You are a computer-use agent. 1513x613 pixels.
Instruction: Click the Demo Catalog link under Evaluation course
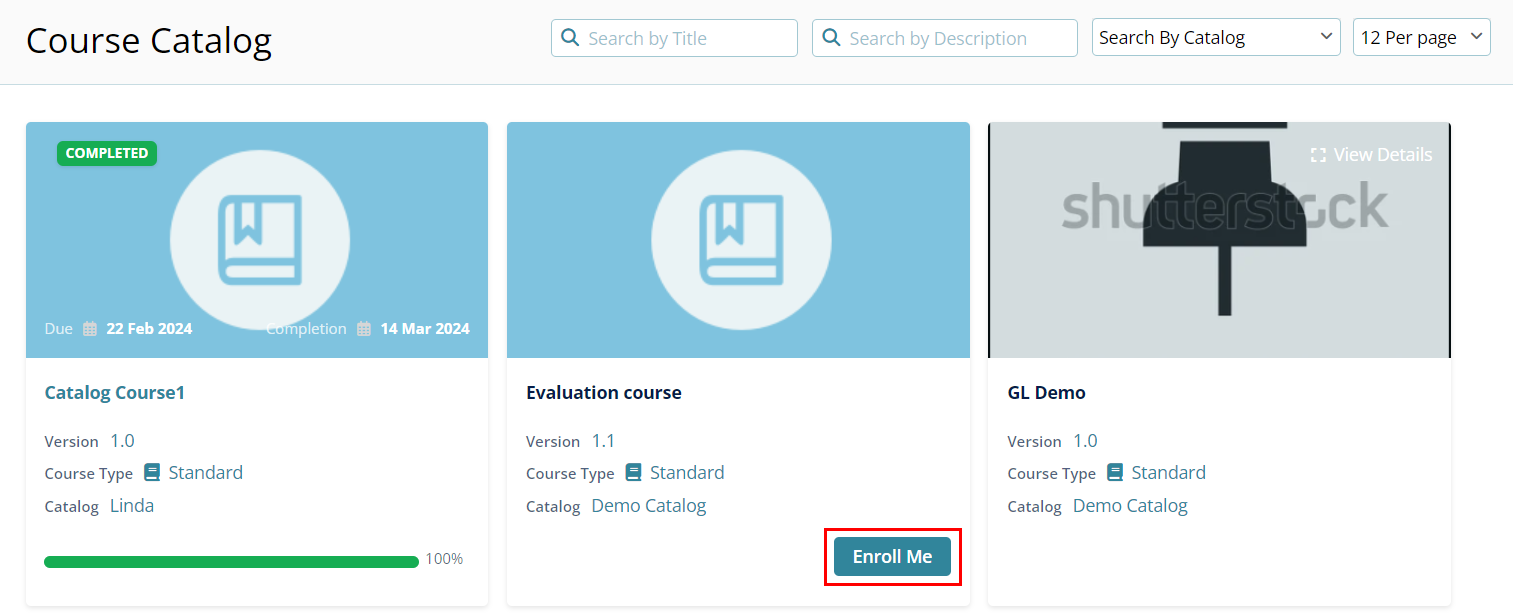(x=648, y=506)
